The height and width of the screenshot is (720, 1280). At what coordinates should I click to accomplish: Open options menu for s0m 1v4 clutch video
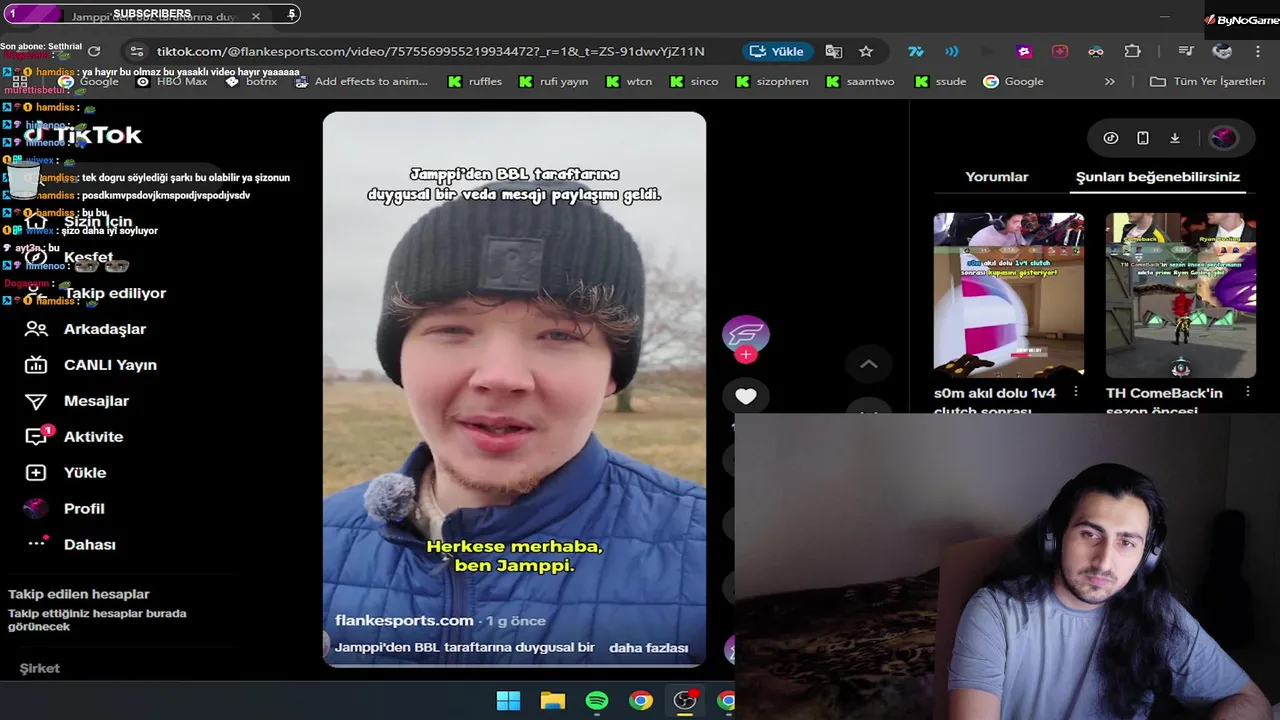[1076, 393]
